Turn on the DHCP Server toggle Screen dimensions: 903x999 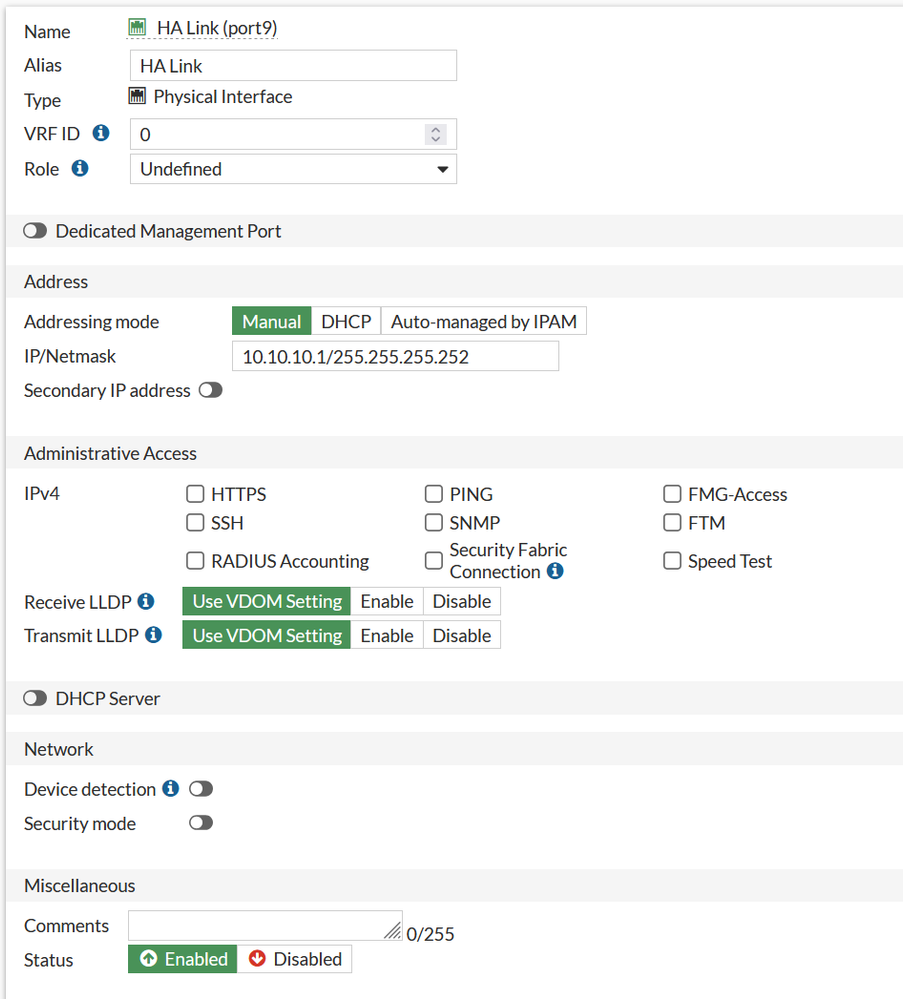pyautogui.click(x=35, y=698)
